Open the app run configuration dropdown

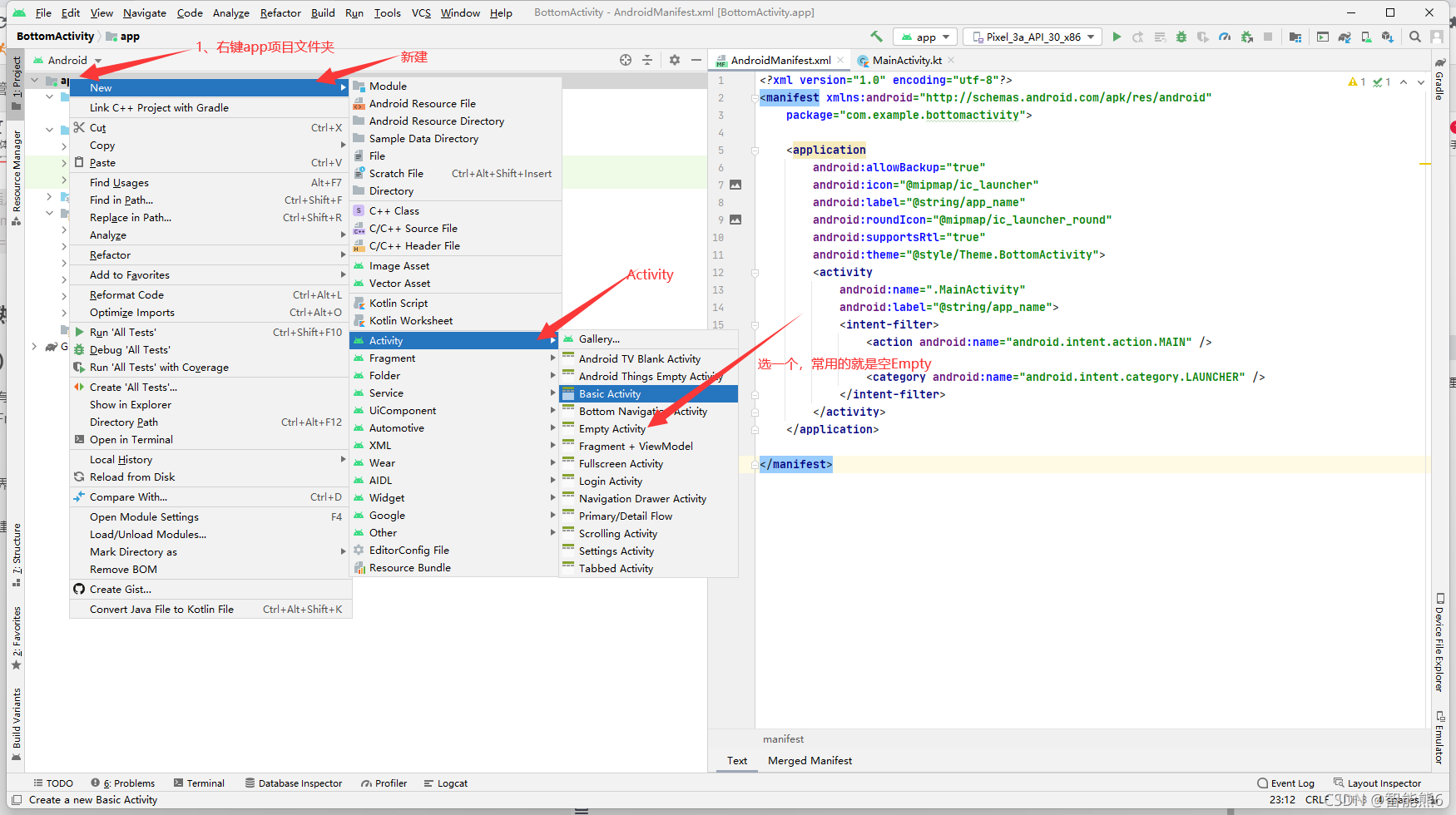(925, 37)
